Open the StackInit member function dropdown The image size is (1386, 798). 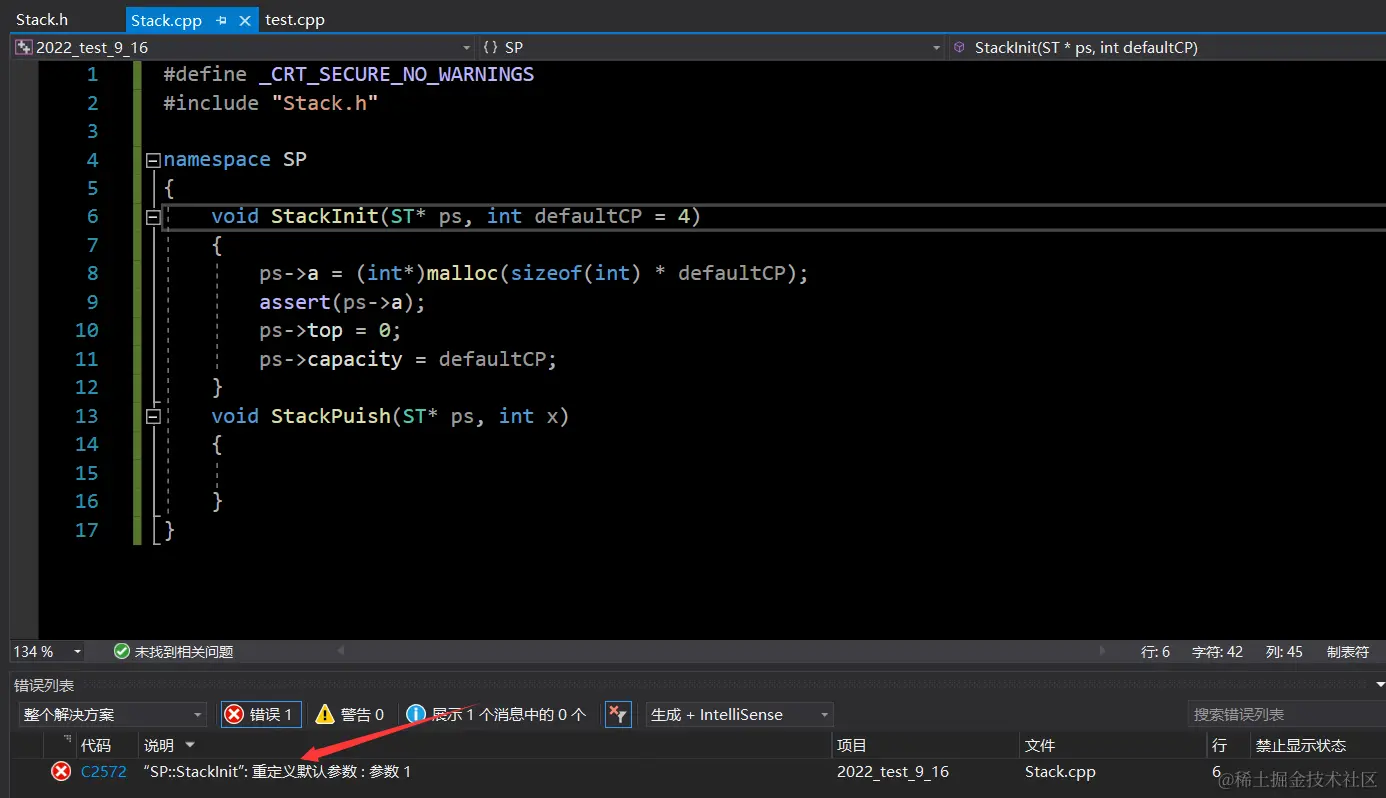click(1166, 47)
